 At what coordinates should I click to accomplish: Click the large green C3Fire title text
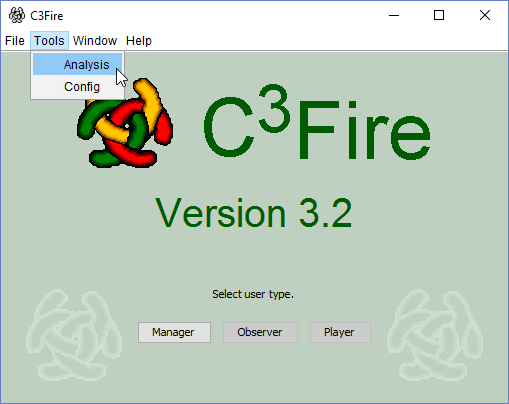(x=317, y=123)
